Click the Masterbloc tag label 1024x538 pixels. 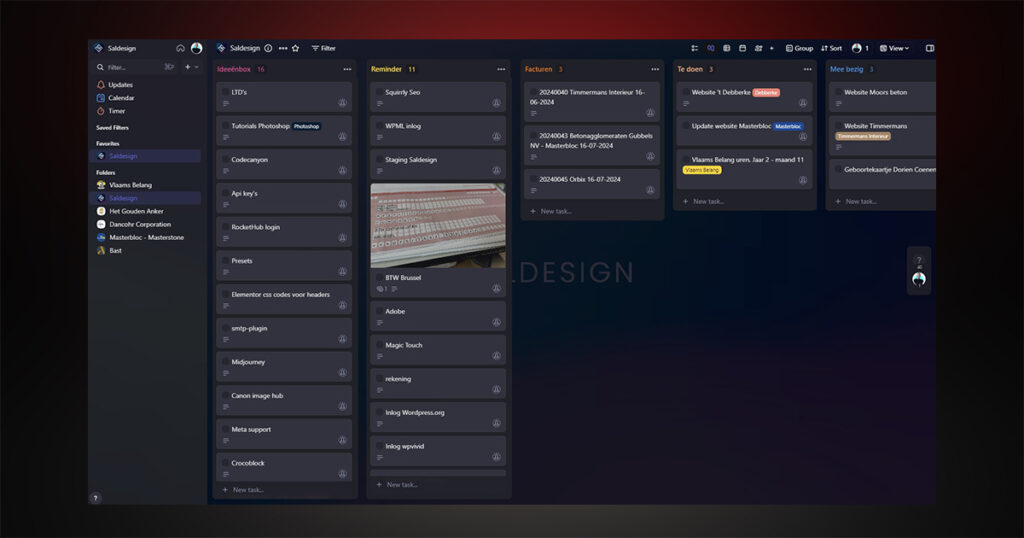pos(788,127)
